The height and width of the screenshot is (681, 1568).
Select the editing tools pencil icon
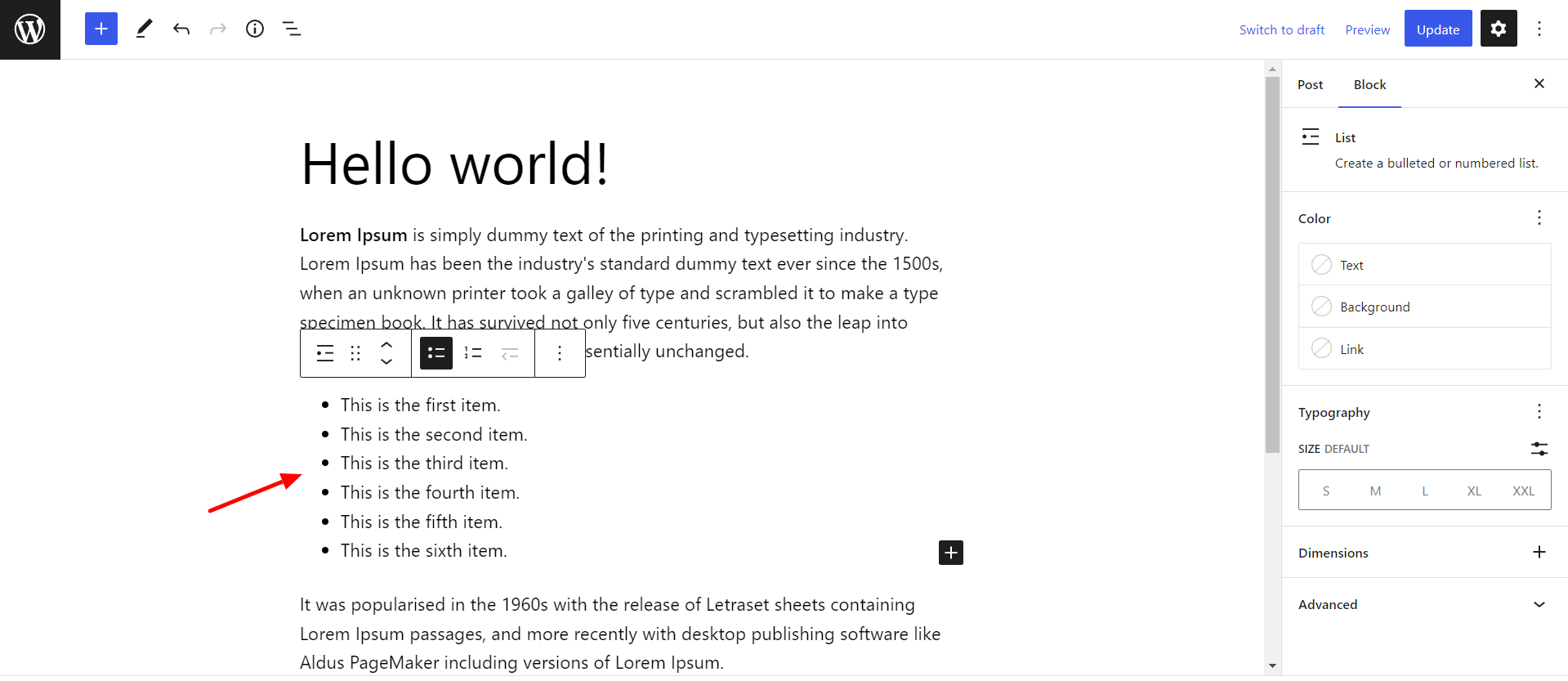[x=144, y=28]
